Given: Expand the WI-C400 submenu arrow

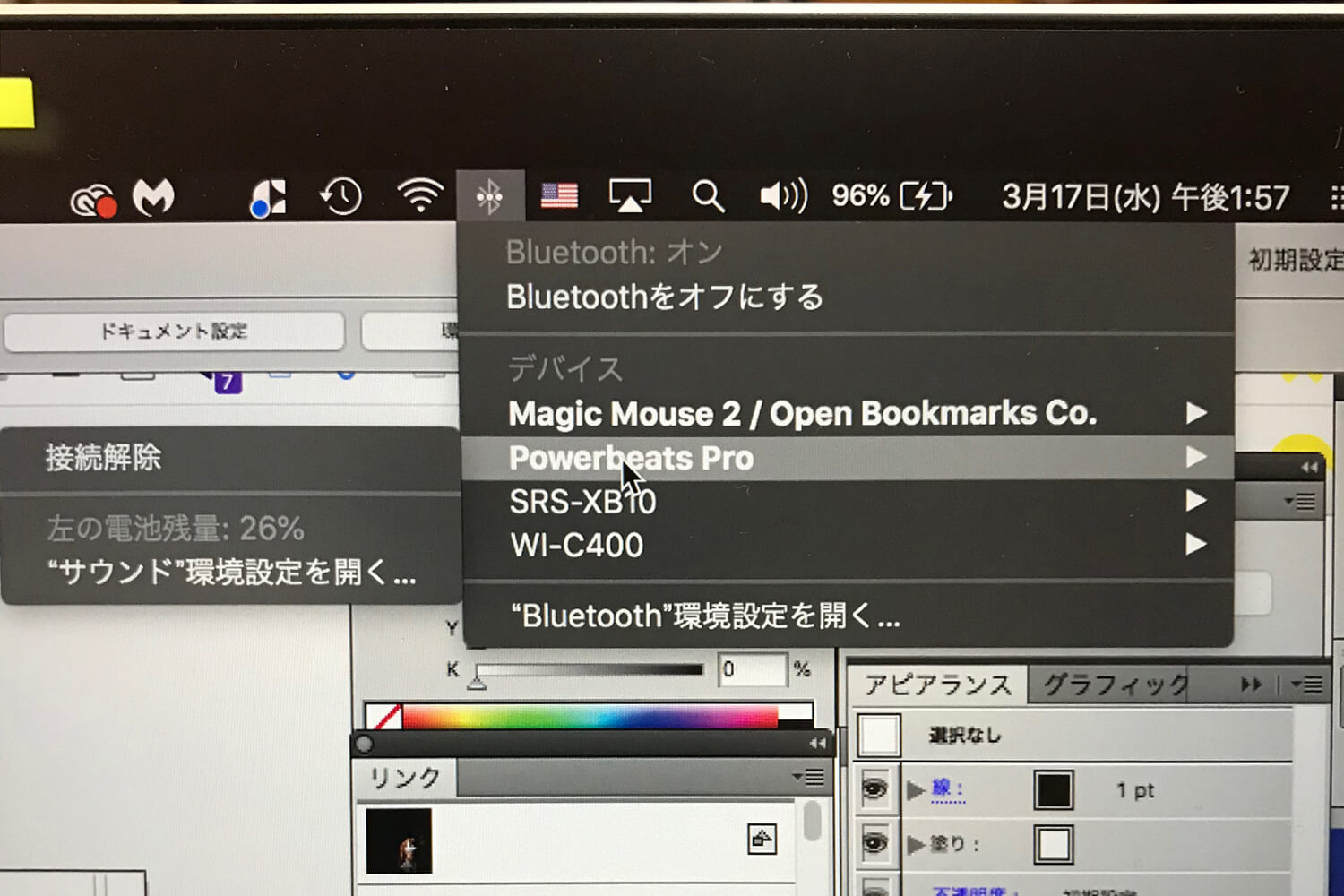Looking at the screenshot, I should pos(1196,544).
